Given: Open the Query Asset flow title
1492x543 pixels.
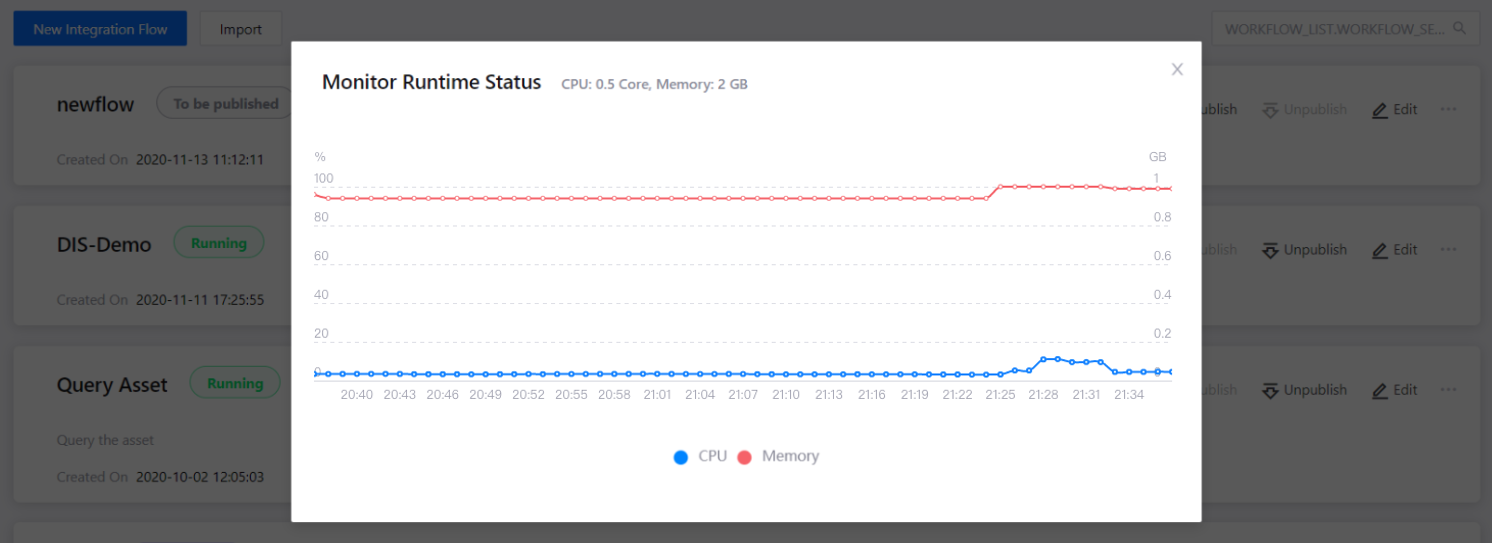Looking at the screenshot, I should click(112, 385).
